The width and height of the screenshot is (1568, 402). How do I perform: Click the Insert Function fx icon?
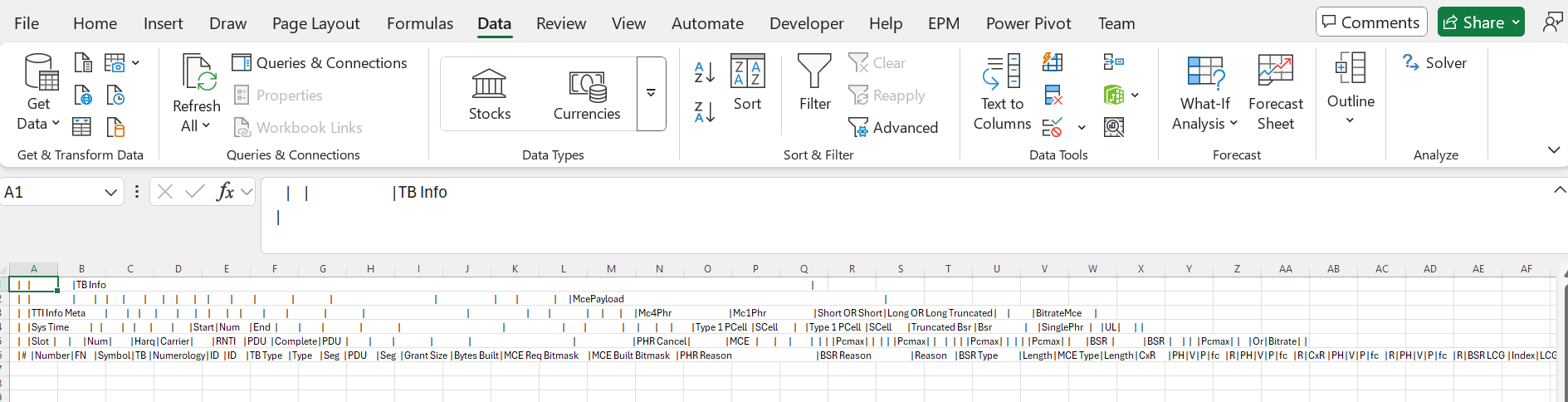(224, 193)
